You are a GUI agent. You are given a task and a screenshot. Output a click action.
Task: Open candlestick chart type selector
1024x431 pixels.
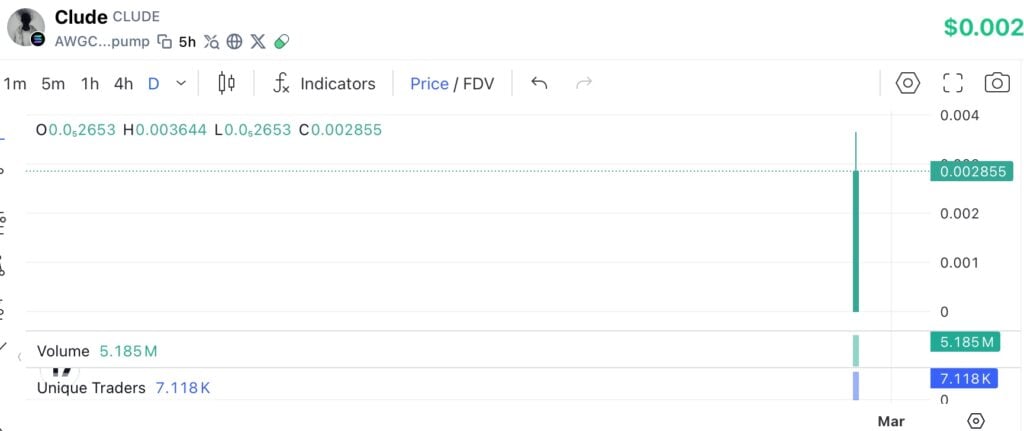pyautogui.click(x=226, y=84)
